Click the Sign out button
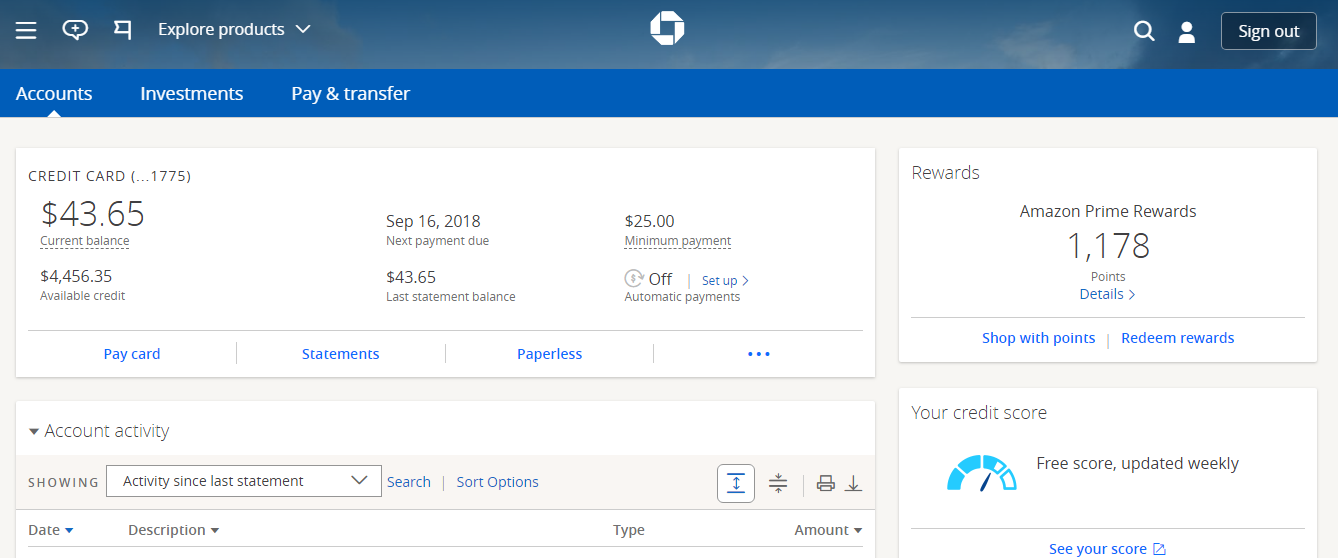The height and width of the screenshot is (558, 1338). coord(1268,31)
